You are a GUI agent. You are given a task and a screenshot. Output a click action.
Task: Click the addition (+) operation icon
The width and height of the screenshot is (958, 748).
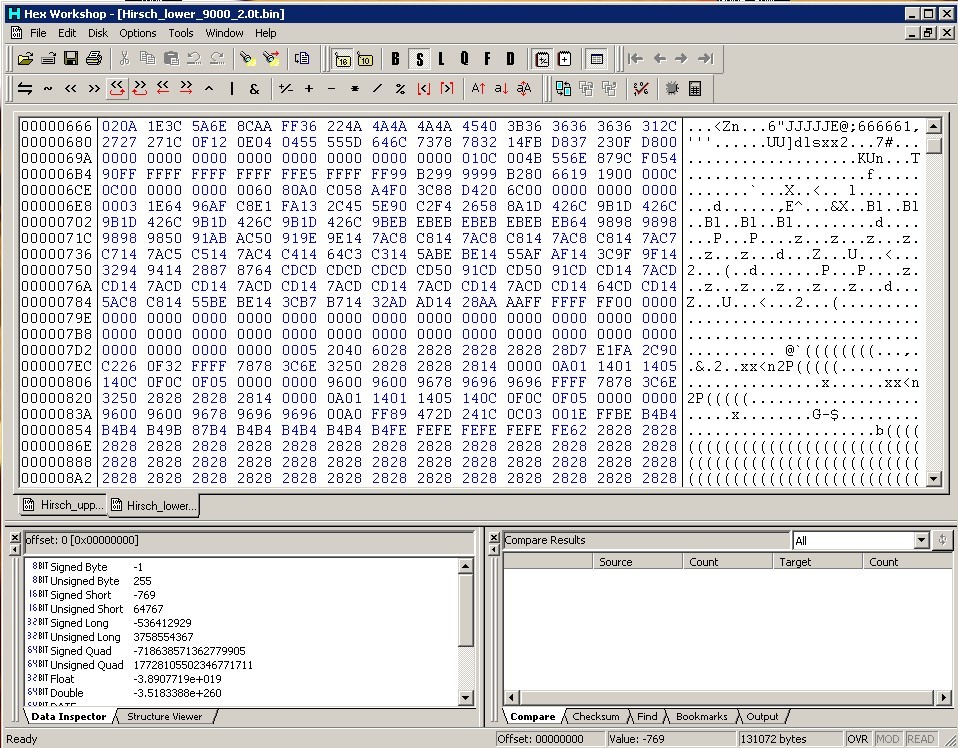(x=309, y=89)
